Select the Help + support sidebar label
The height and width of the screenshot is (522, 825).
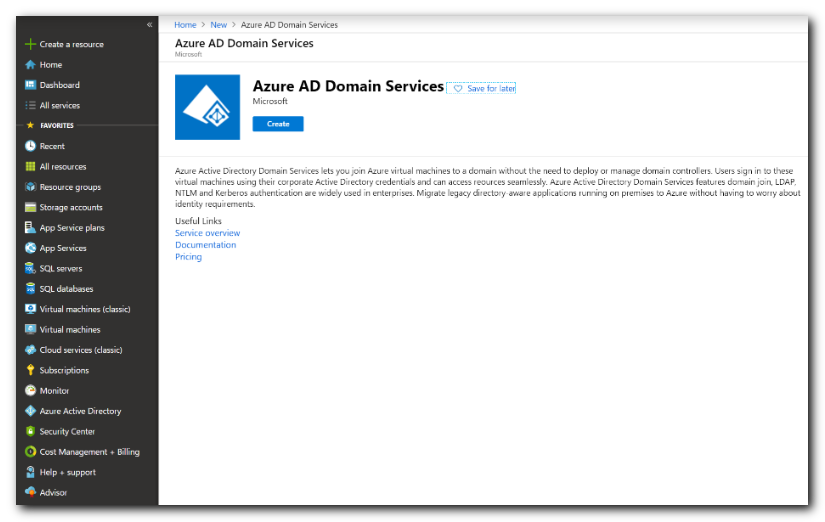pos(68,472)
